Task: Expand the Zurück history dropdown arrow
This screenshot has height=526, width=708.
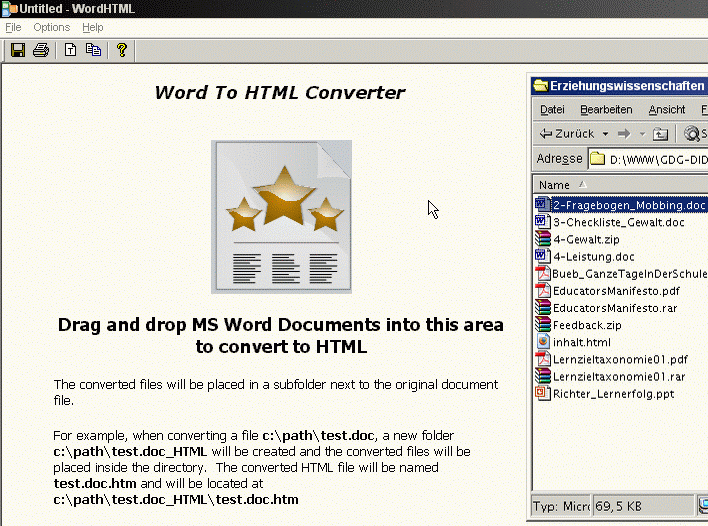Action: pyautogui.click(x=604, y=134)
